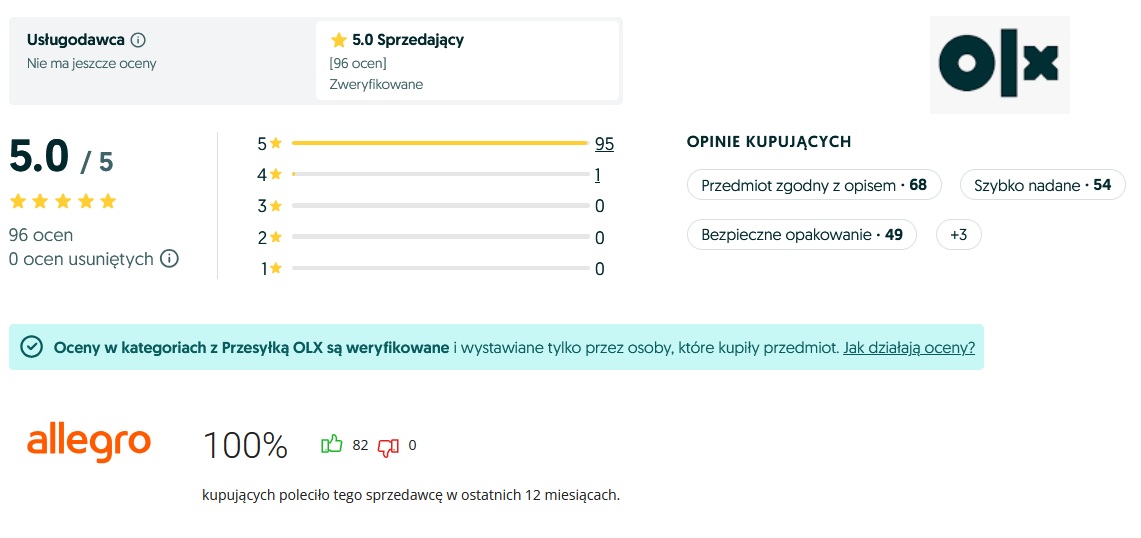This screenshot has width=1141, height=538.
Task: Filter by Przedmiot zgodny z opisem tag
Action: (x=814, y=185)
